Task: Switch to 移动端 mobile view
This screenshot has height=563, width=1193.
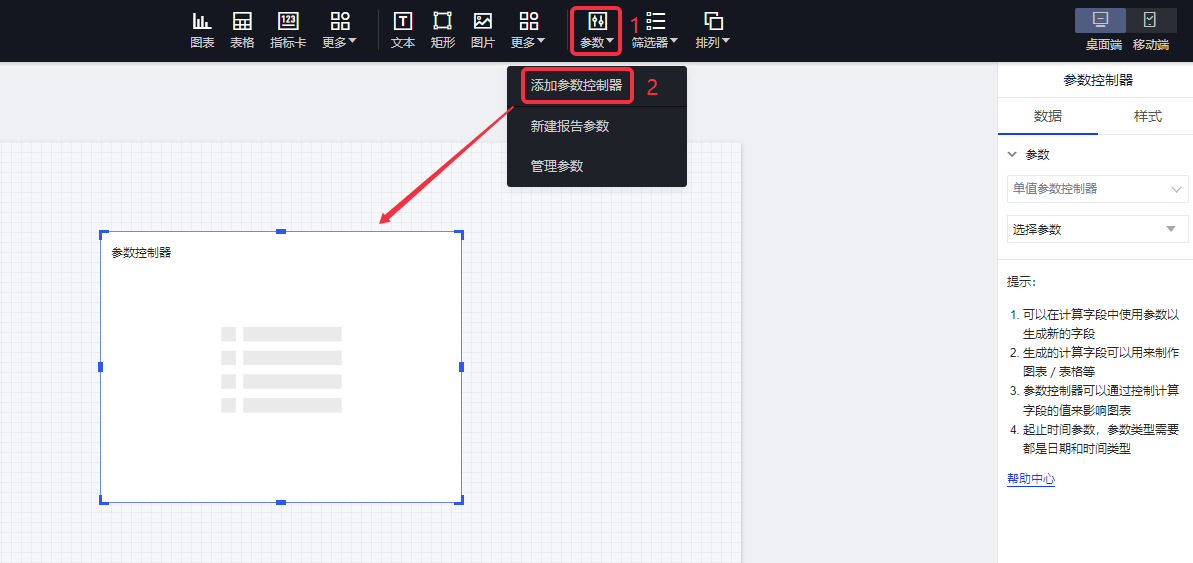Action: 1152,30
